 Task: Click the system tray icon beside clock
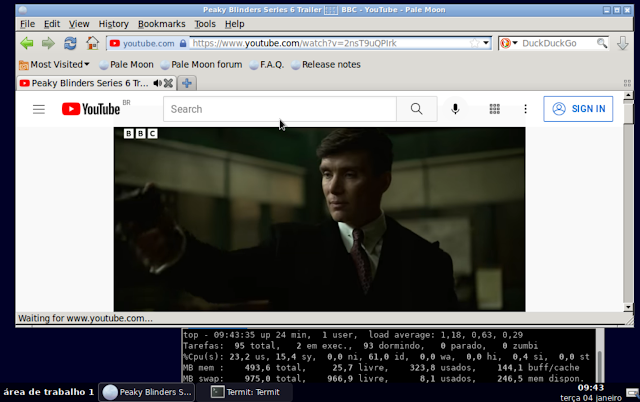[x=632, y=393]
